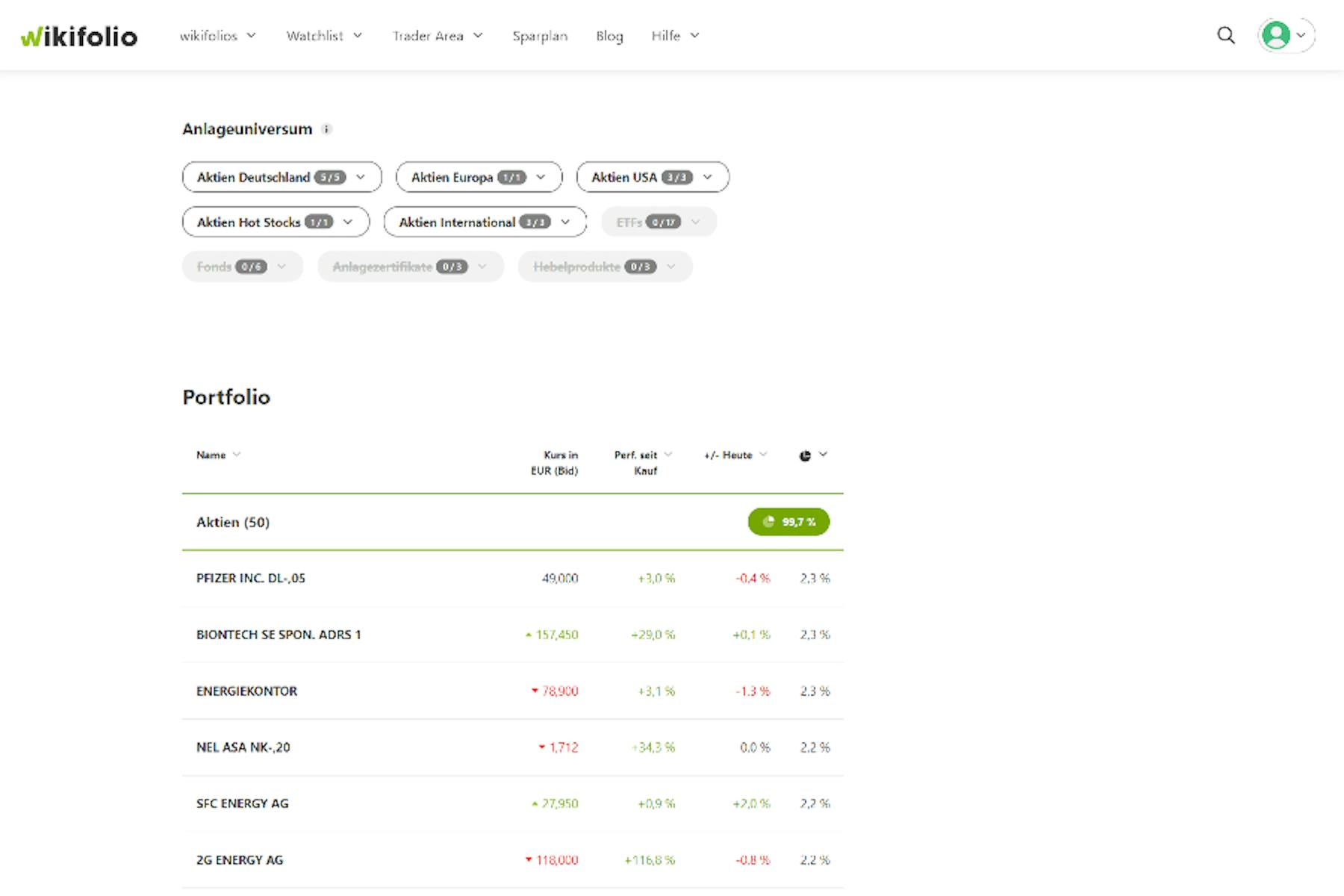The width and height of the screenshot is (1344, 896).
Task: Open the wikifolios menu
Action: pos(217,36)
